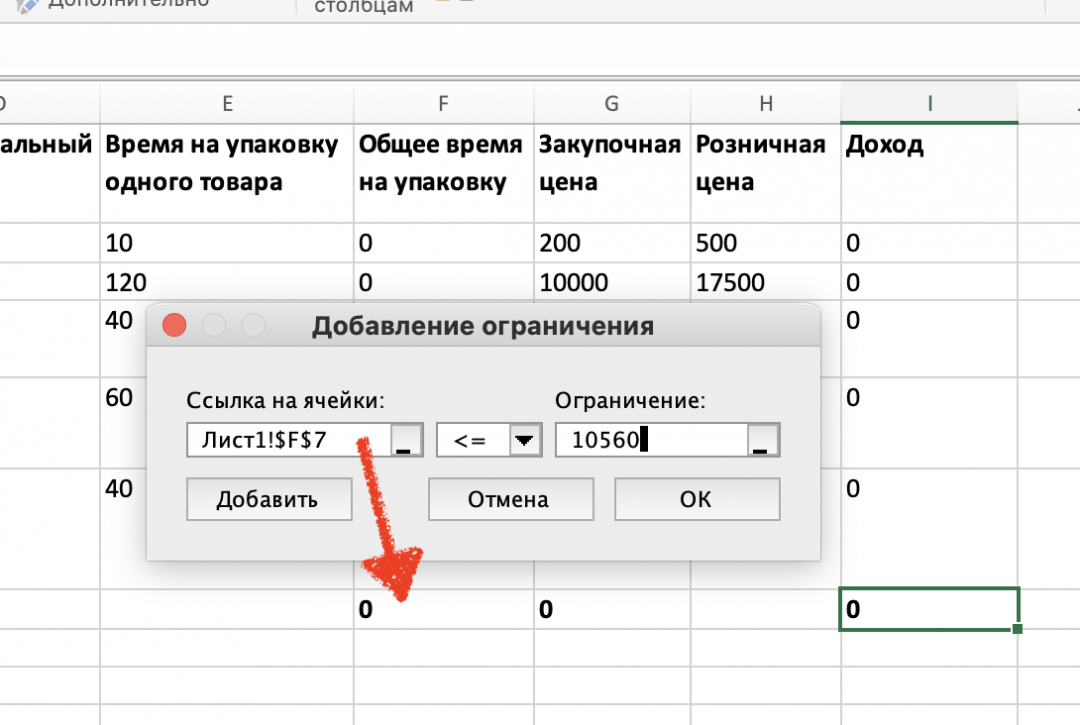Select column header E
1080x725 pixels.
(x=227, y=103)
